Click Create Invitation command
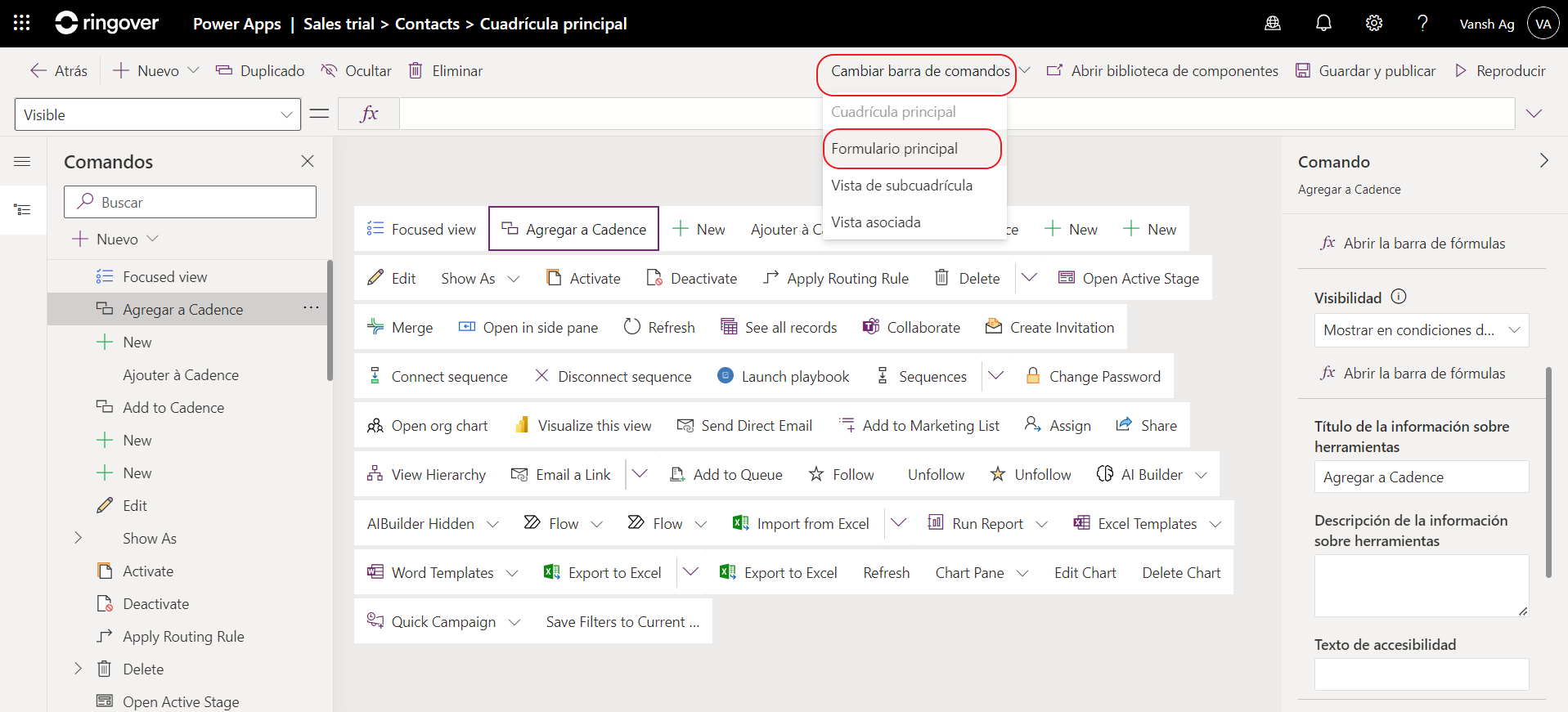Image resolution: width=1568 pixels, height=712 pixels. [x=1049, y=327]
